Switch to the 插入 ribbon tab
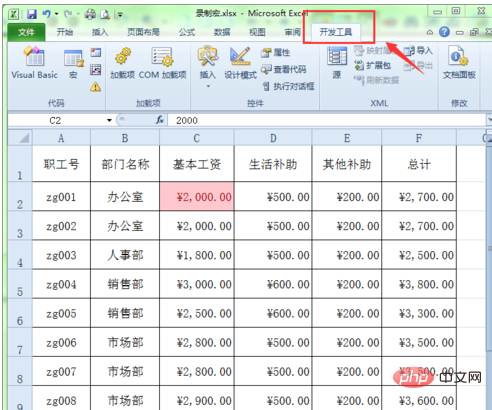Viewport: 492px width, 410px height. point(100,32)
